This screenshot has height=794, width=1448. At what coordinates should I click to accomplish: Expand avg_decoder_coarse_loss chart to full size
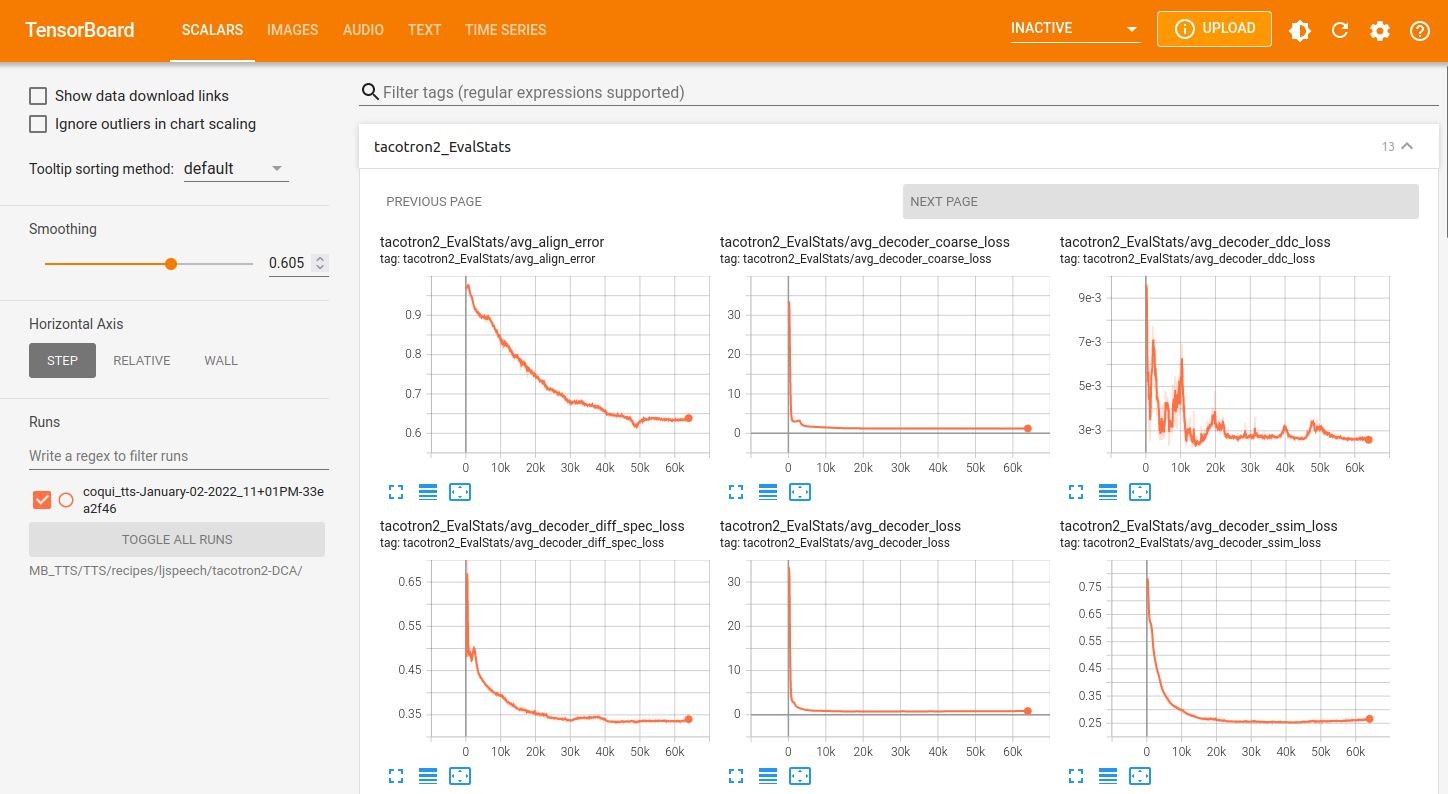(736, 491)
